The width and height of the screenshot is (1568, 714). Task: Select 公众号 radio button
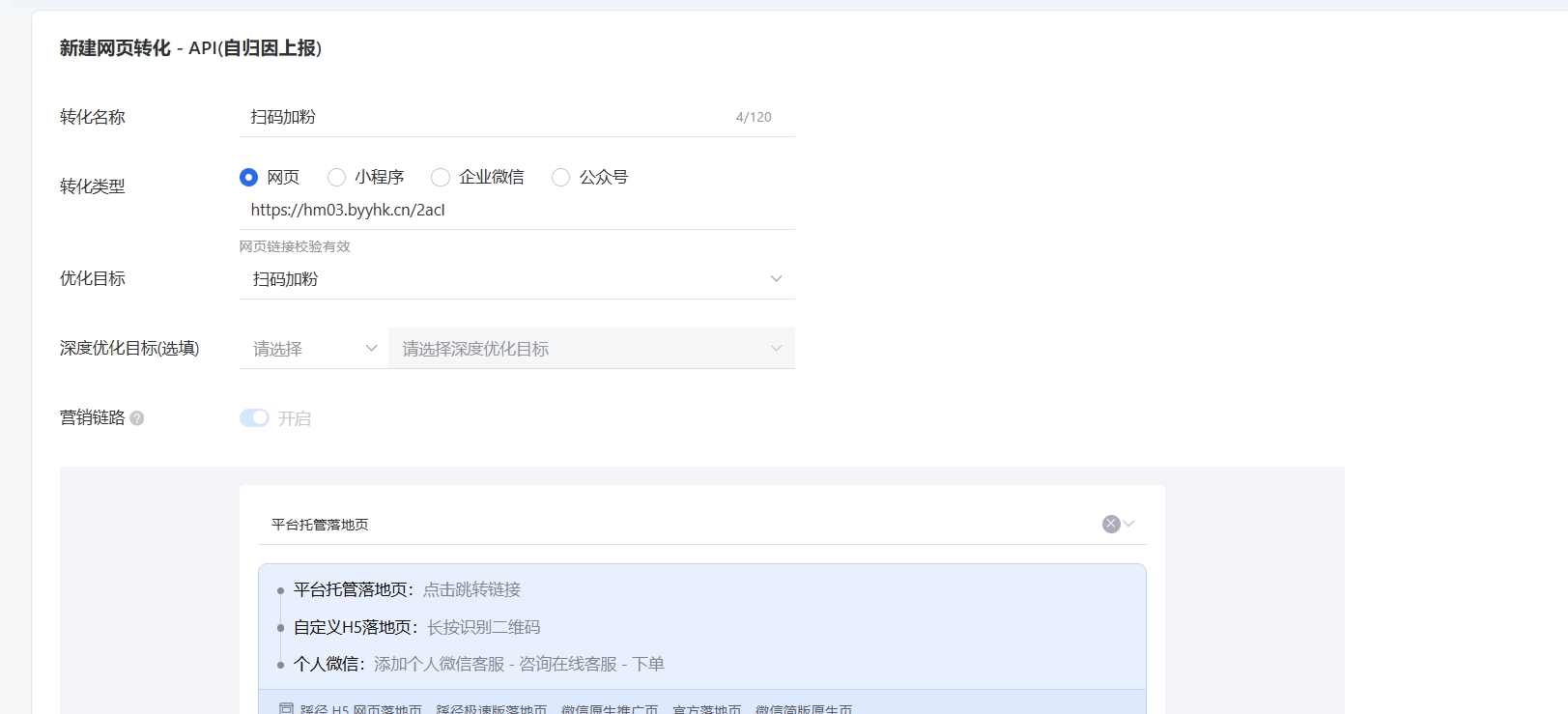tap(560, 177)
